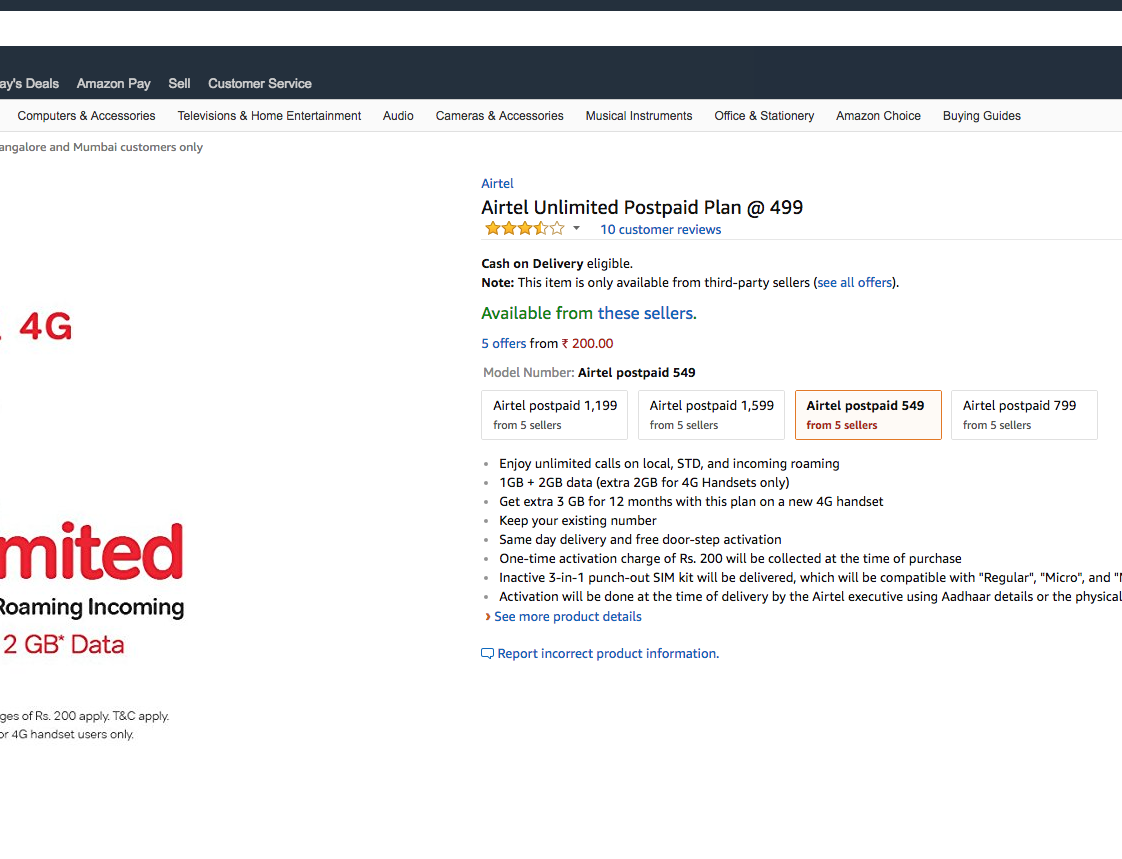Open Buying Guides category
The height and width of the screenshot is (859, 1122).
[x=982, y=116]
